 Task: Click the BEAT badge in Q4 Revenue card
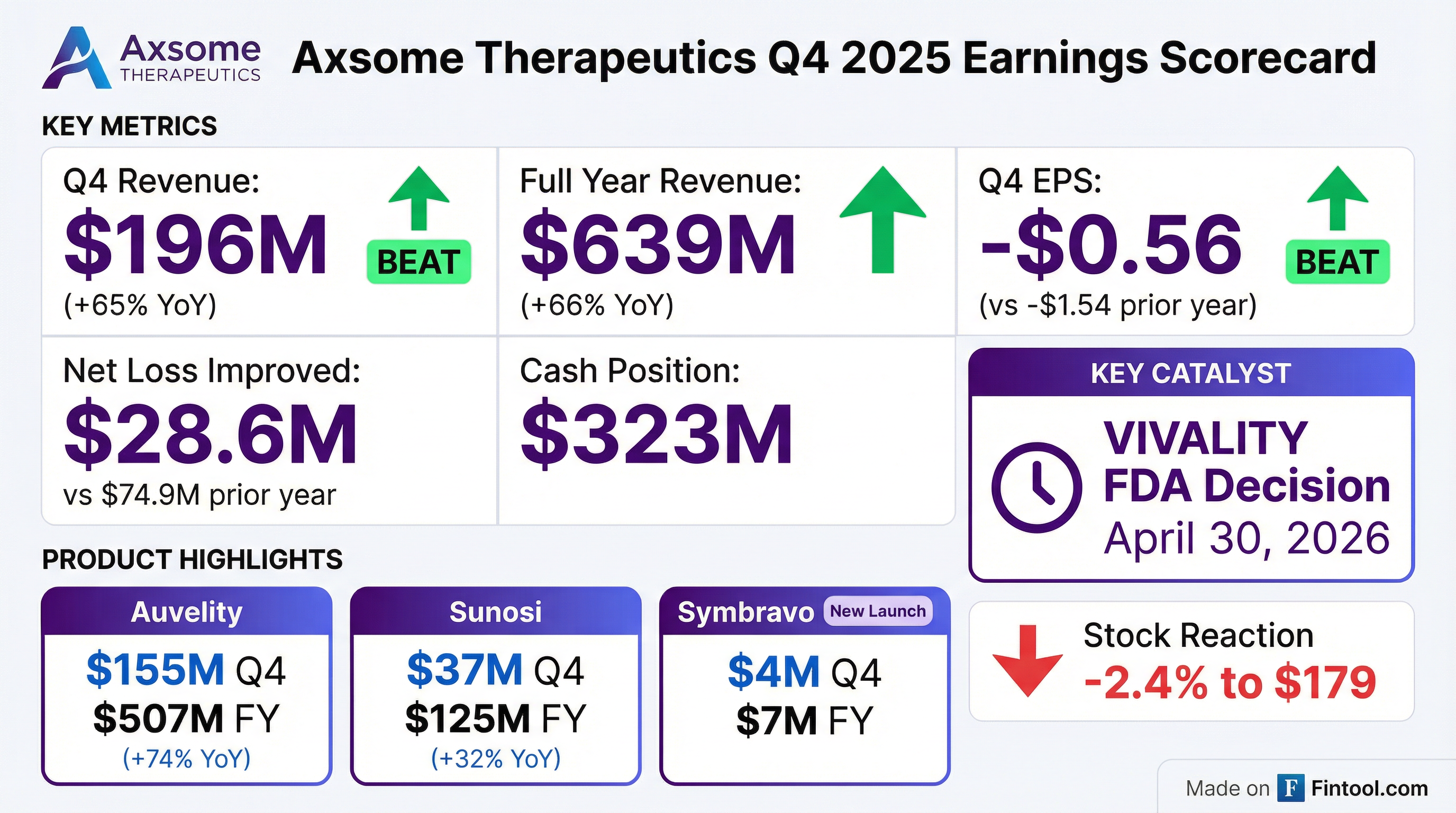point(419,262)
